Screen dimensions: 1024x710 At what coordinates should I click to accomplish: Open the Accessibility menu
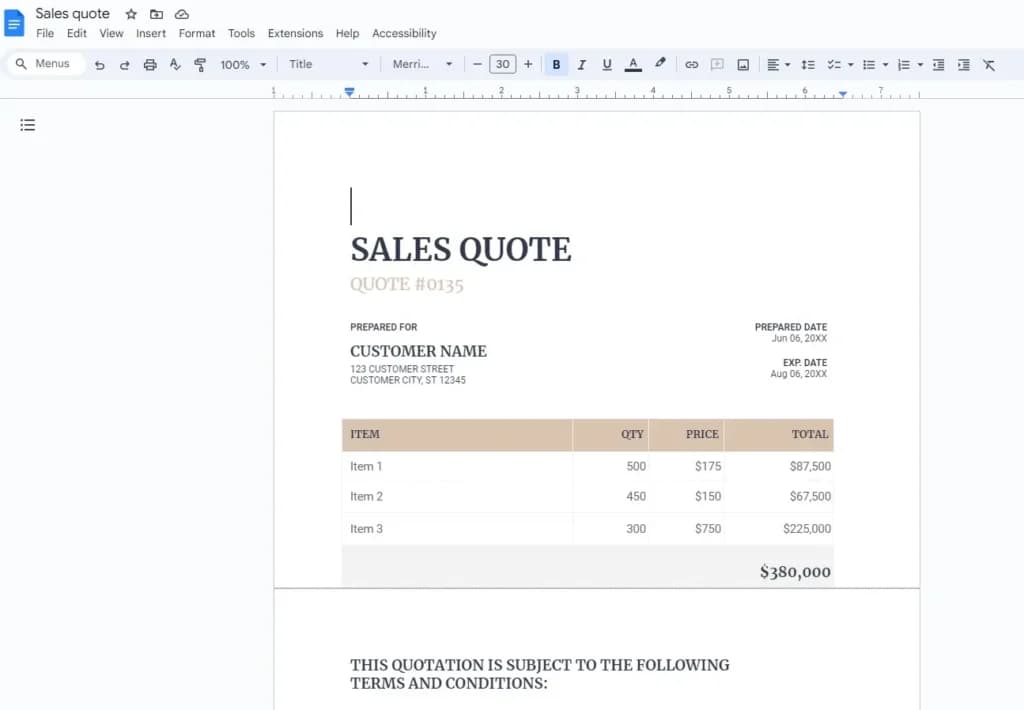(404, 33)
